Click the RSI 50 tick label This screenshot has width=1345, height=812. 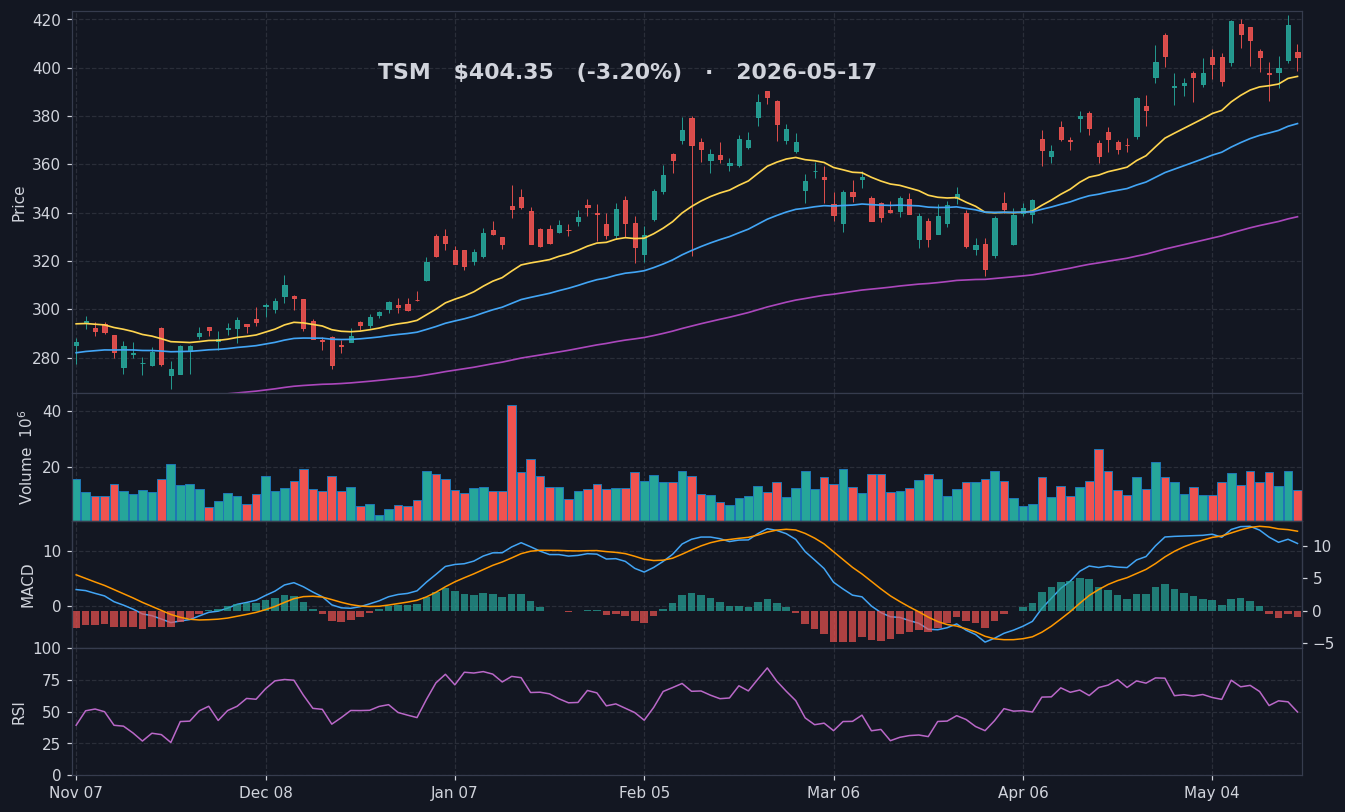click(52, 712)
